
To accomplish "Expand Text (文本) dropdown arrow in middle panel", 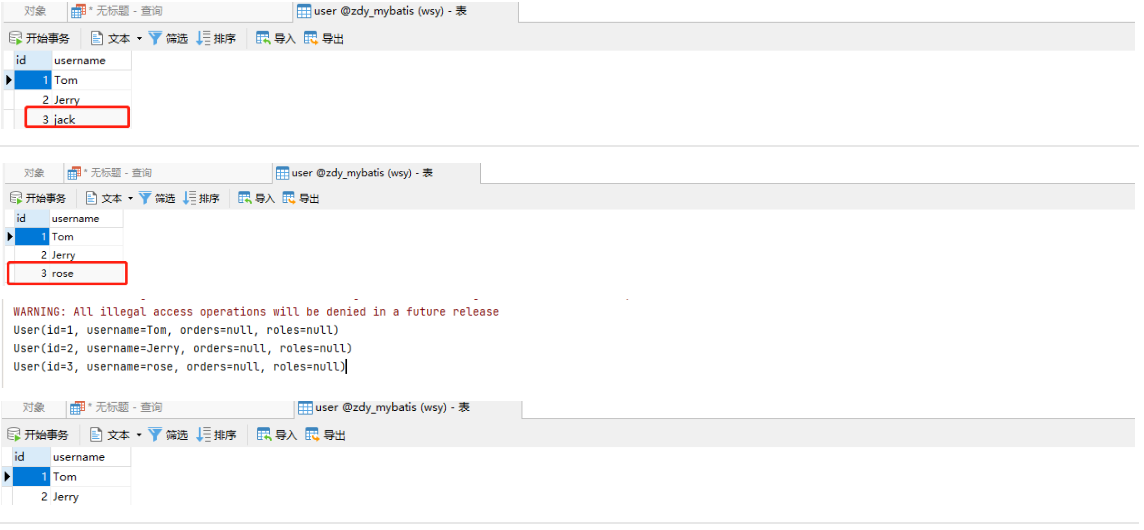I will pos(130,199).
